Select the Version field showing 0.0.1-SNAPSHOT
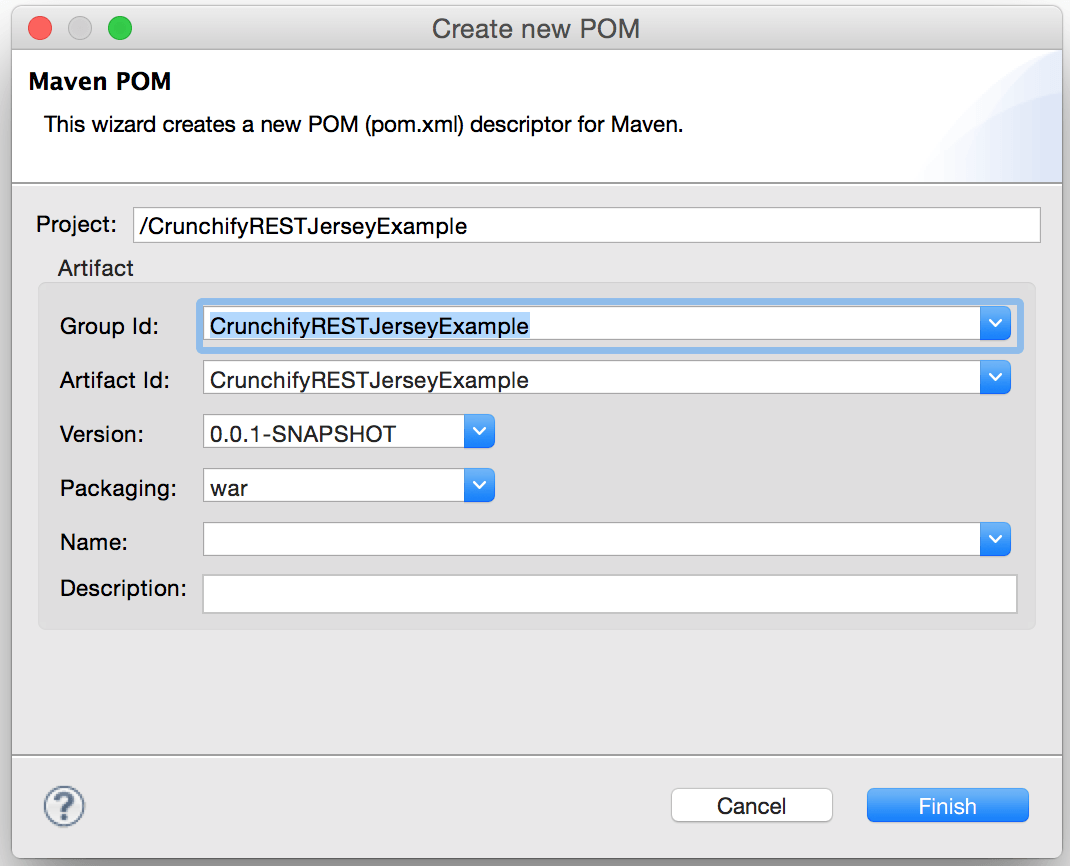Screen dimensions: 1070x866 (x=333, y=434)
